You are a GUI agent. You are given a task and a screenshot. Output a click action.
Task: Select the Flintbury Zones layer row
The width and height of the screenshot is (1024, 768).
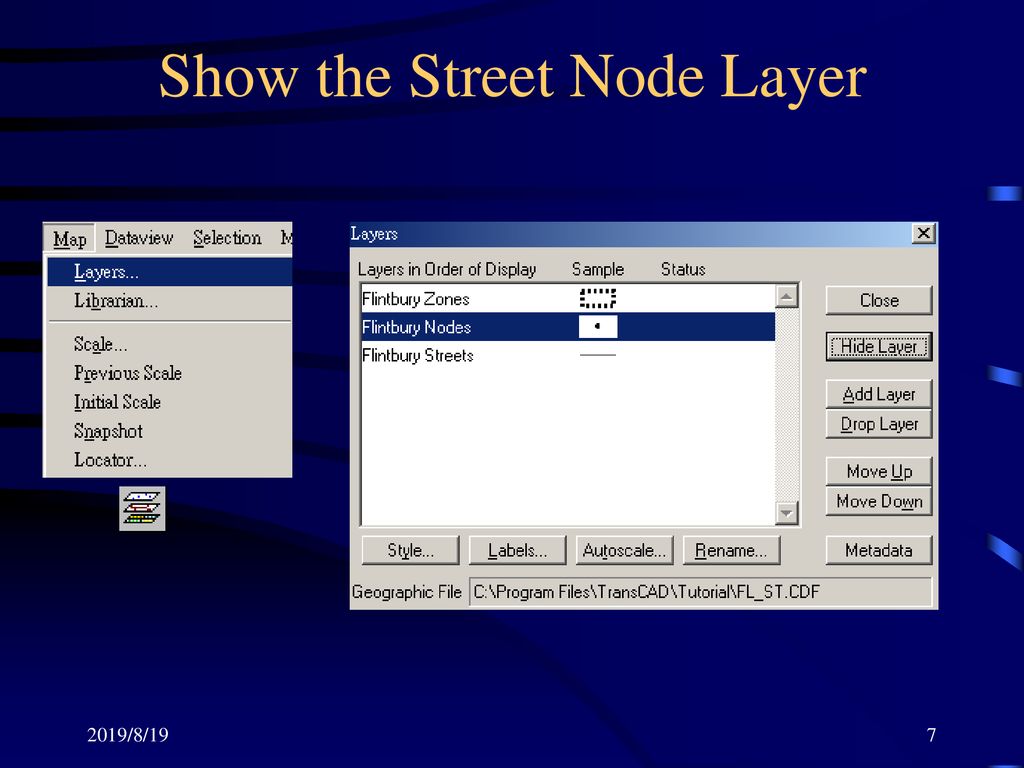point(568,298)
